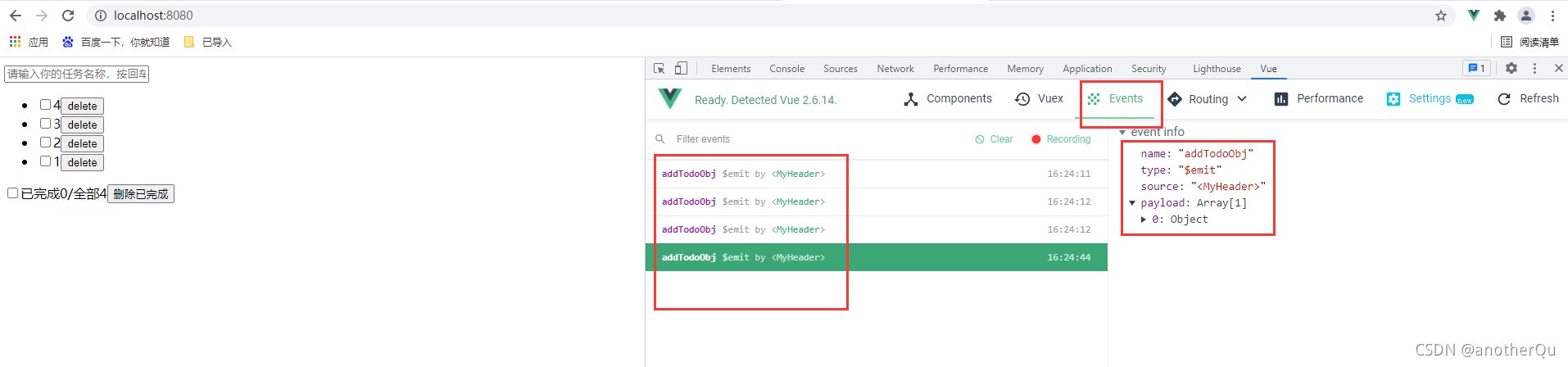
Task: Open the 阅读清单 reading list
Action: pyautogui.click(x=1529, y=42)
